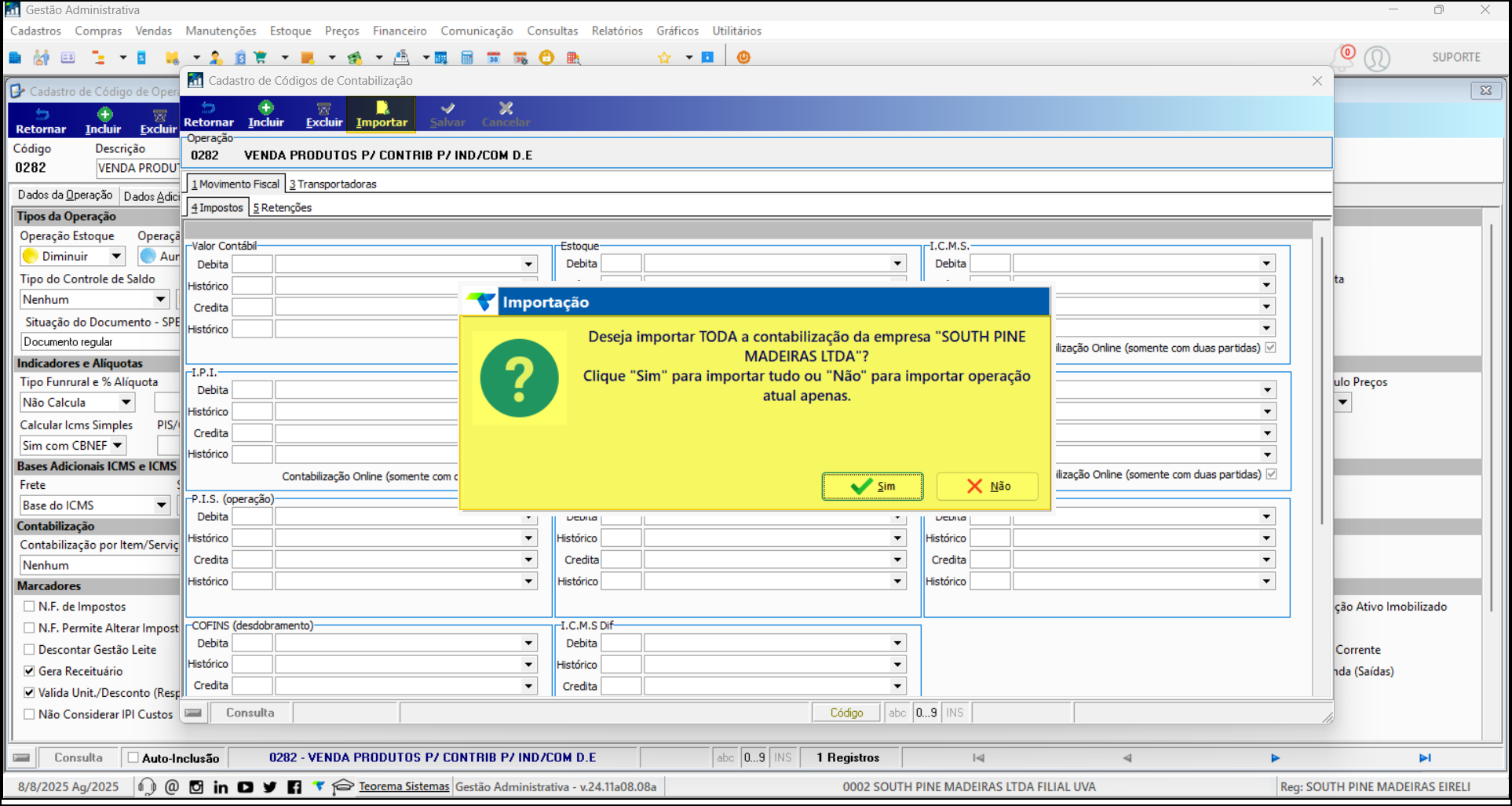Image resolution: width=1512 pixels, height=806 pixels.
Task: Toggle the Auto-Inclusão checkbox
Action: point(133,757)
